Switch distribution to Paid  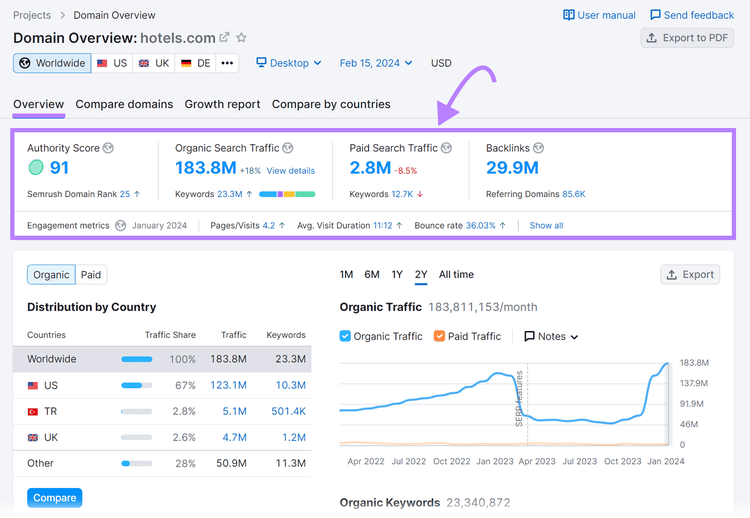click(91, 275)
